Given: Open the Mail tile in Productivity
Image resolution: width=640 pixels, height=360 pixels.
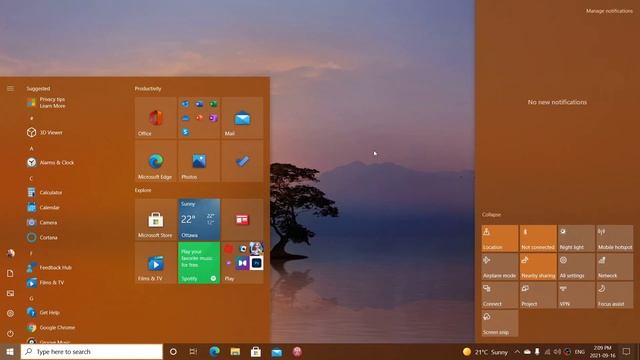Looking at the screenshot, I should tap(242, 118).
